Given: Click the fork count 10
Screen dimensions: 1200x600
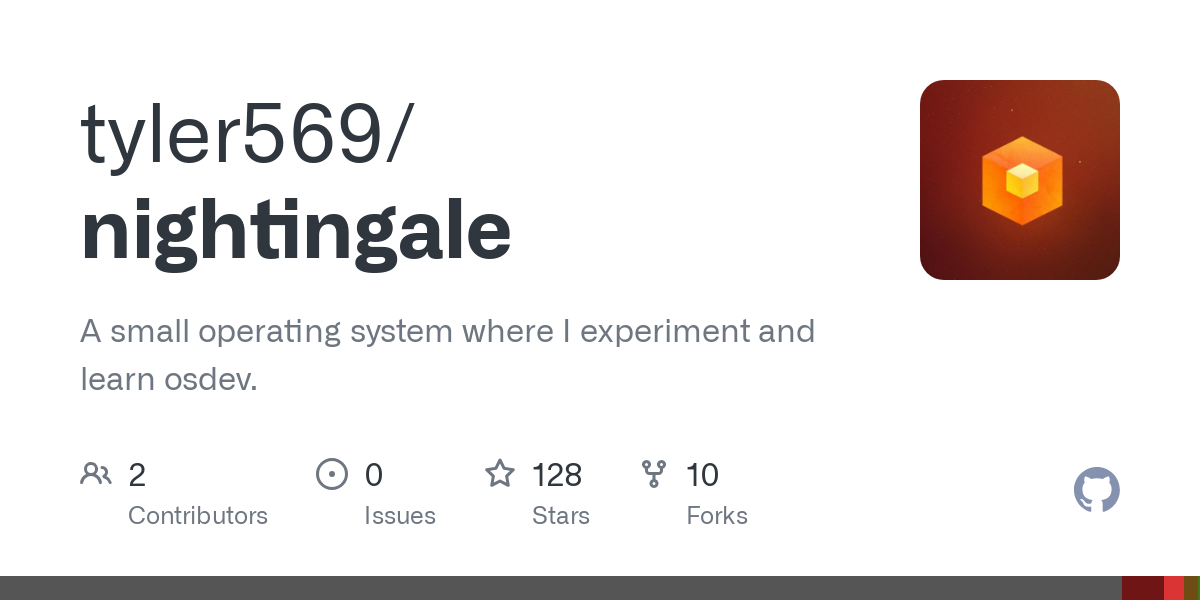Looking at the screenshot, I should (x=702, y=475).
